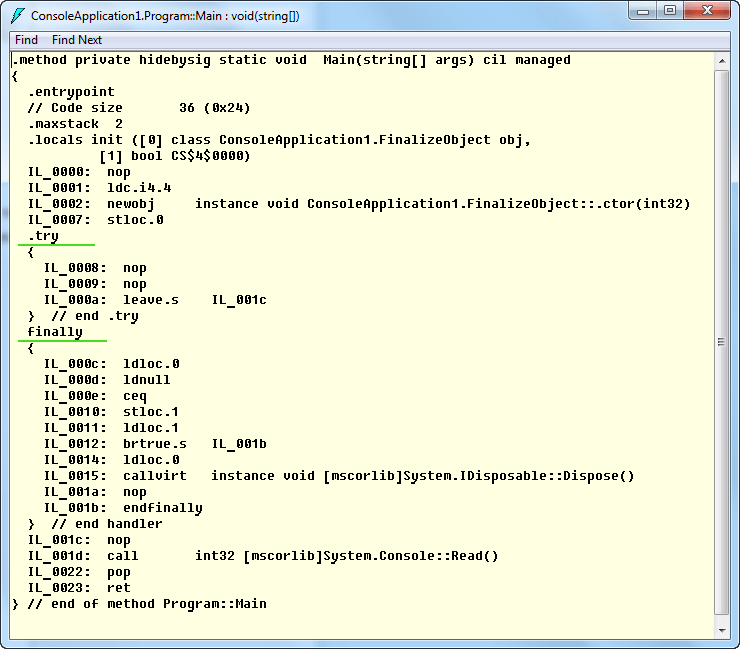This screenshot has width=740, height=649.
Task: Click the '// end .try' comment
Action: point(95,316)
